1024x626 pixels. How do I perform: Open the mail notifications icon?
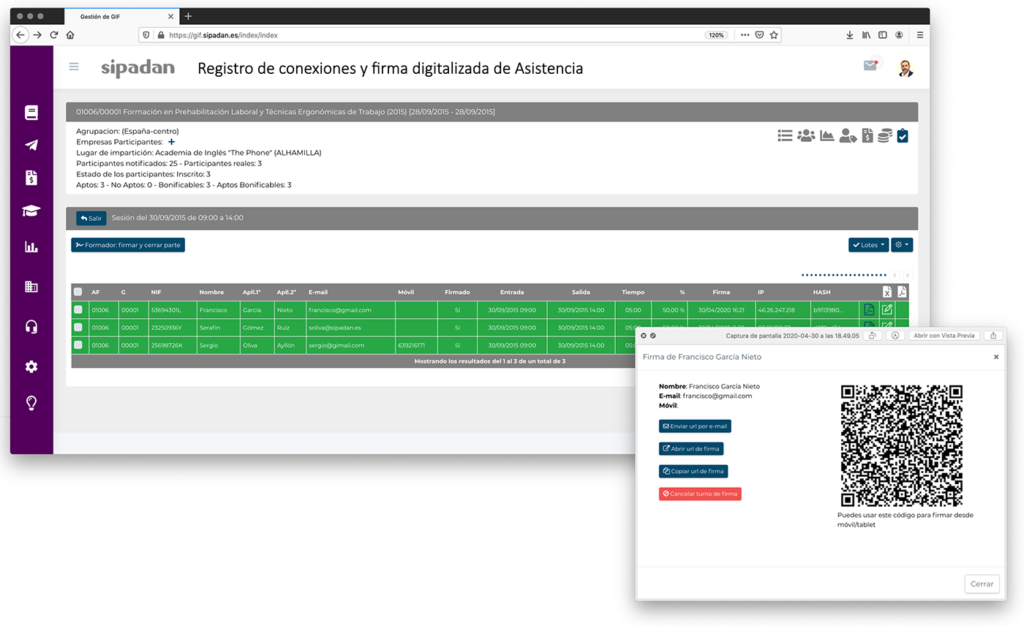(x=871, y=65)
